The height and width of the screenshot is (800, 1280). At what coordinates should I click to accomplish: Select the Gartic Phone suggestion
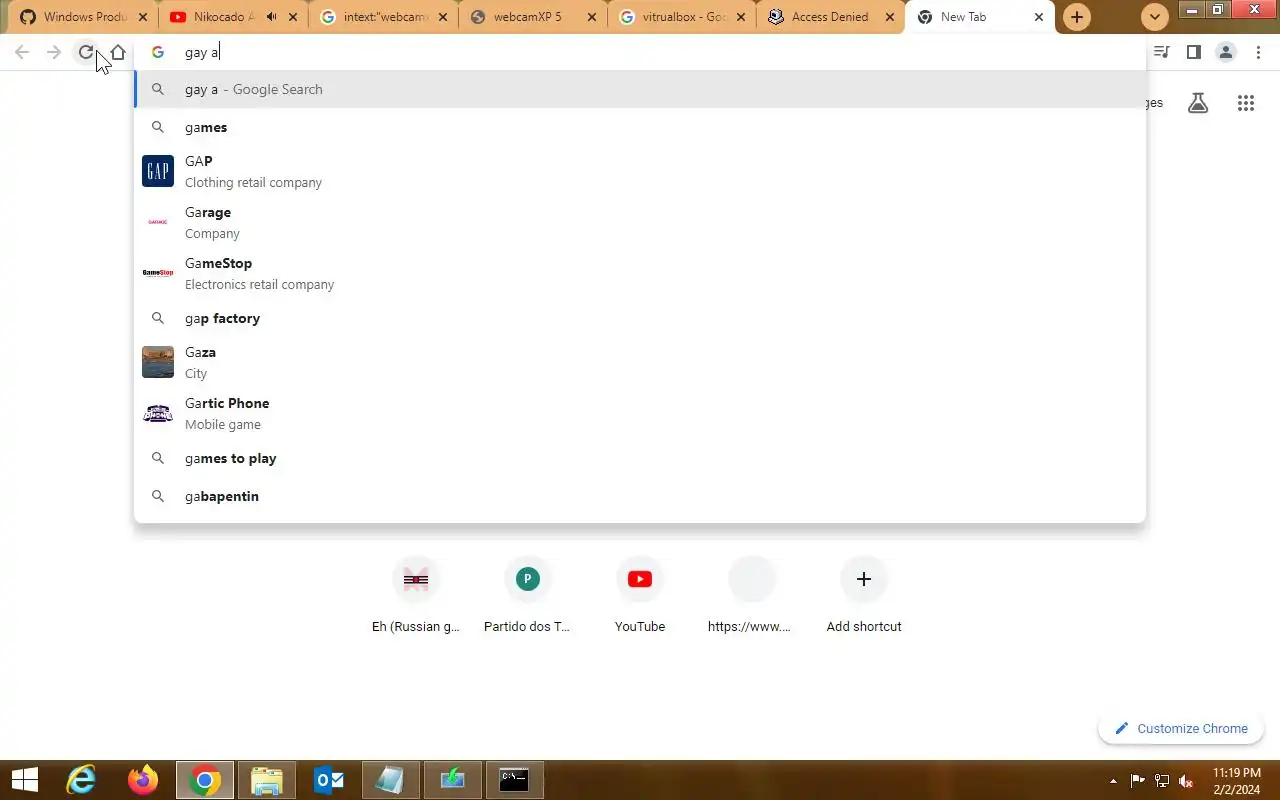click(640, 413)
